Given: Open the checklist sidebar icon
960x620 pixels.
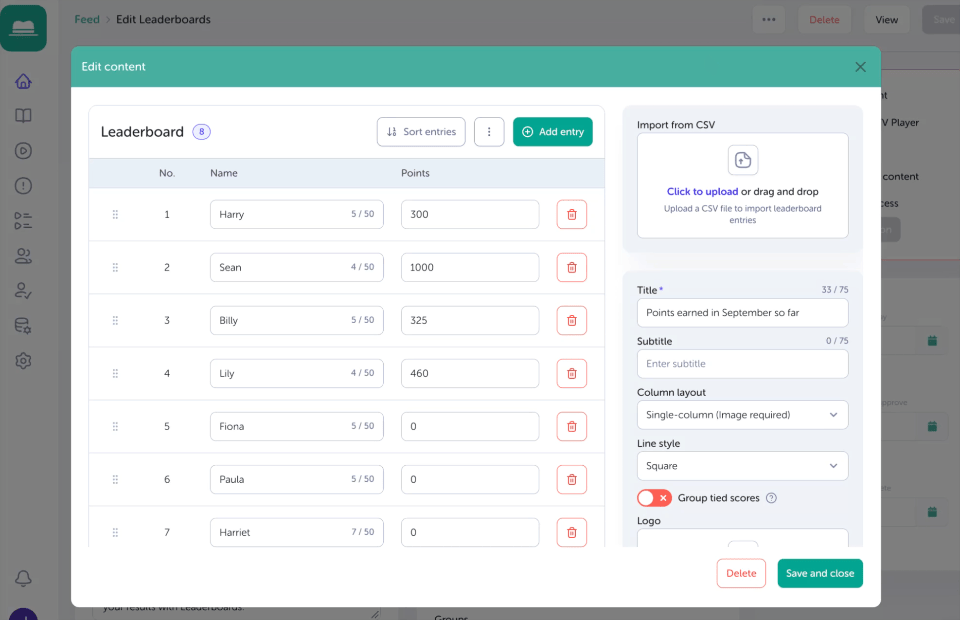Looking at the screenshot, I should (x=23, y=220).
